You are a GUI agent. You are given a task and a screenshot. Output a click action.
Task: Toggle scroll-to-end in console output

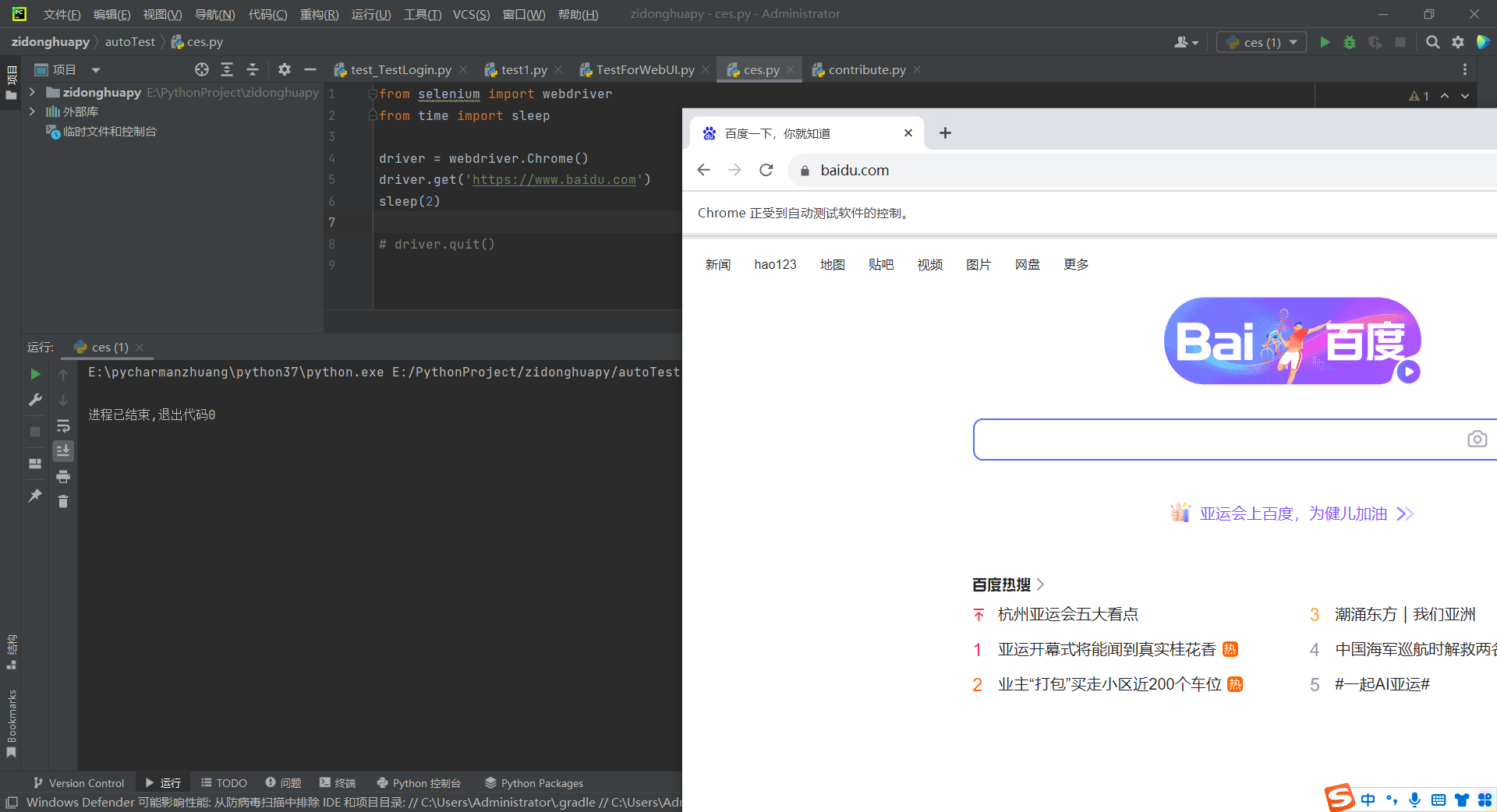[63, 450]
